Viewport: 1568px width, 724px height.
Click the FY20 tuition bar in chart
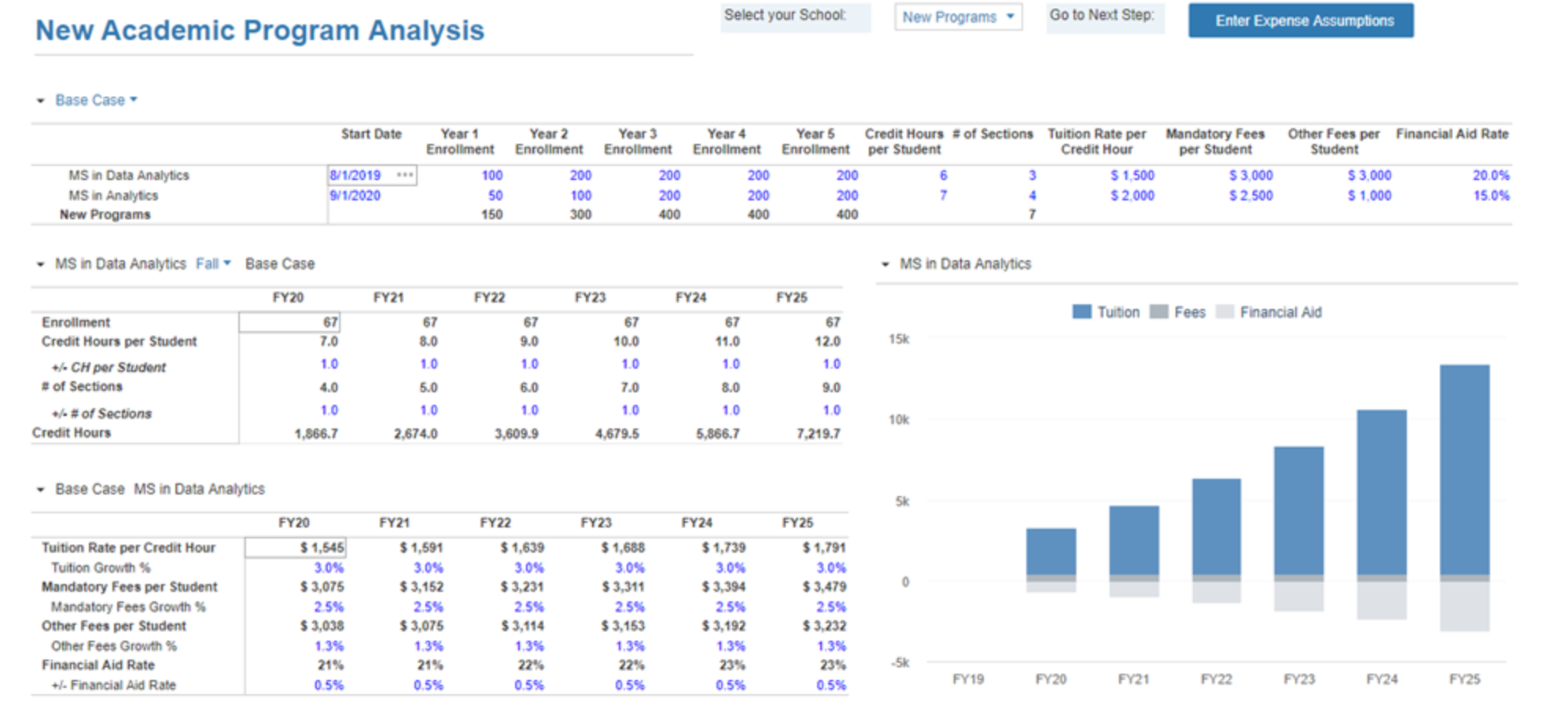1051,552
